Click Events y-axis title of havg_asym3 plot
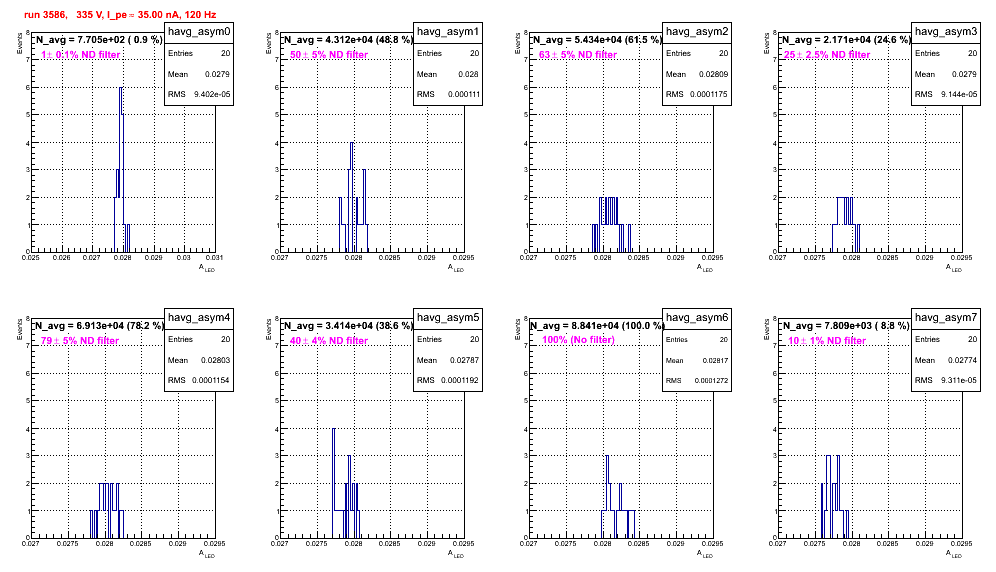 tap(766, 42)
